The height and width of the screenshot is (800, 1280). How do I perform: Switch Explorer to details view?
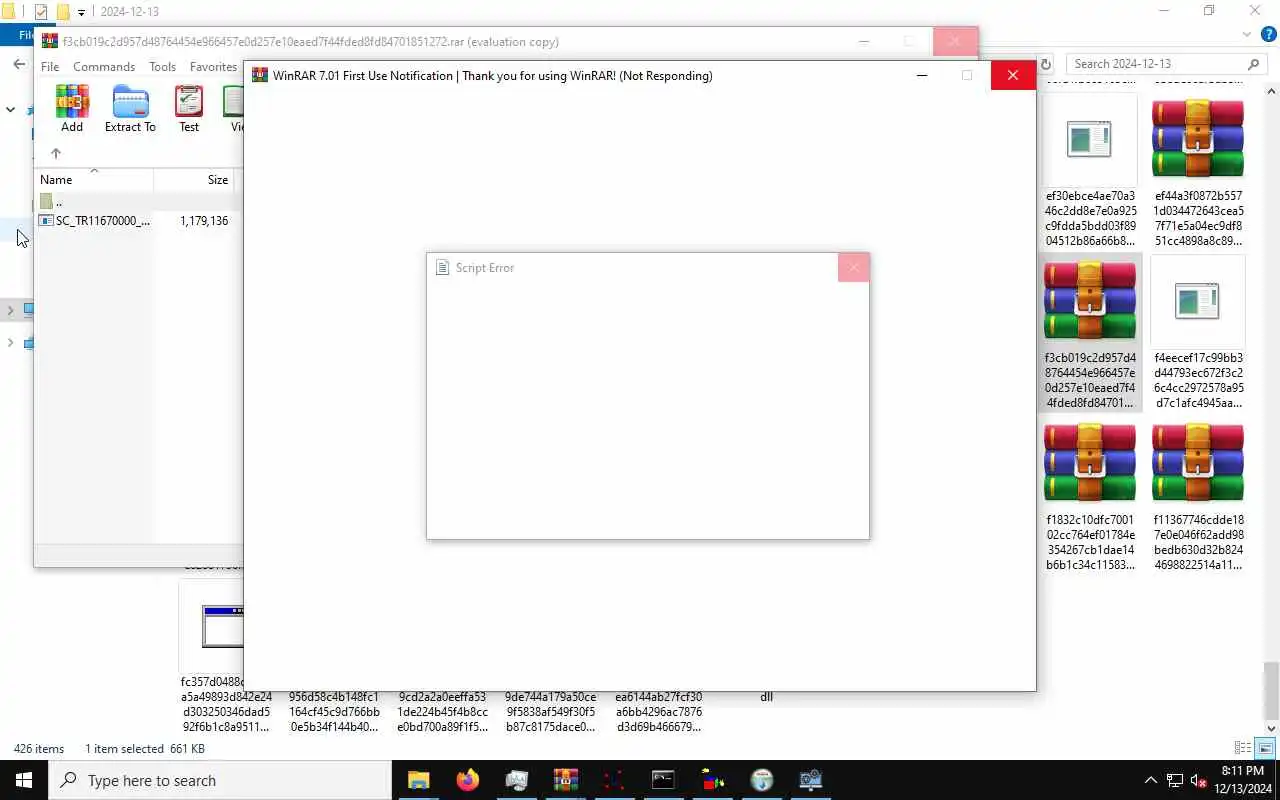coord(1243,748)
